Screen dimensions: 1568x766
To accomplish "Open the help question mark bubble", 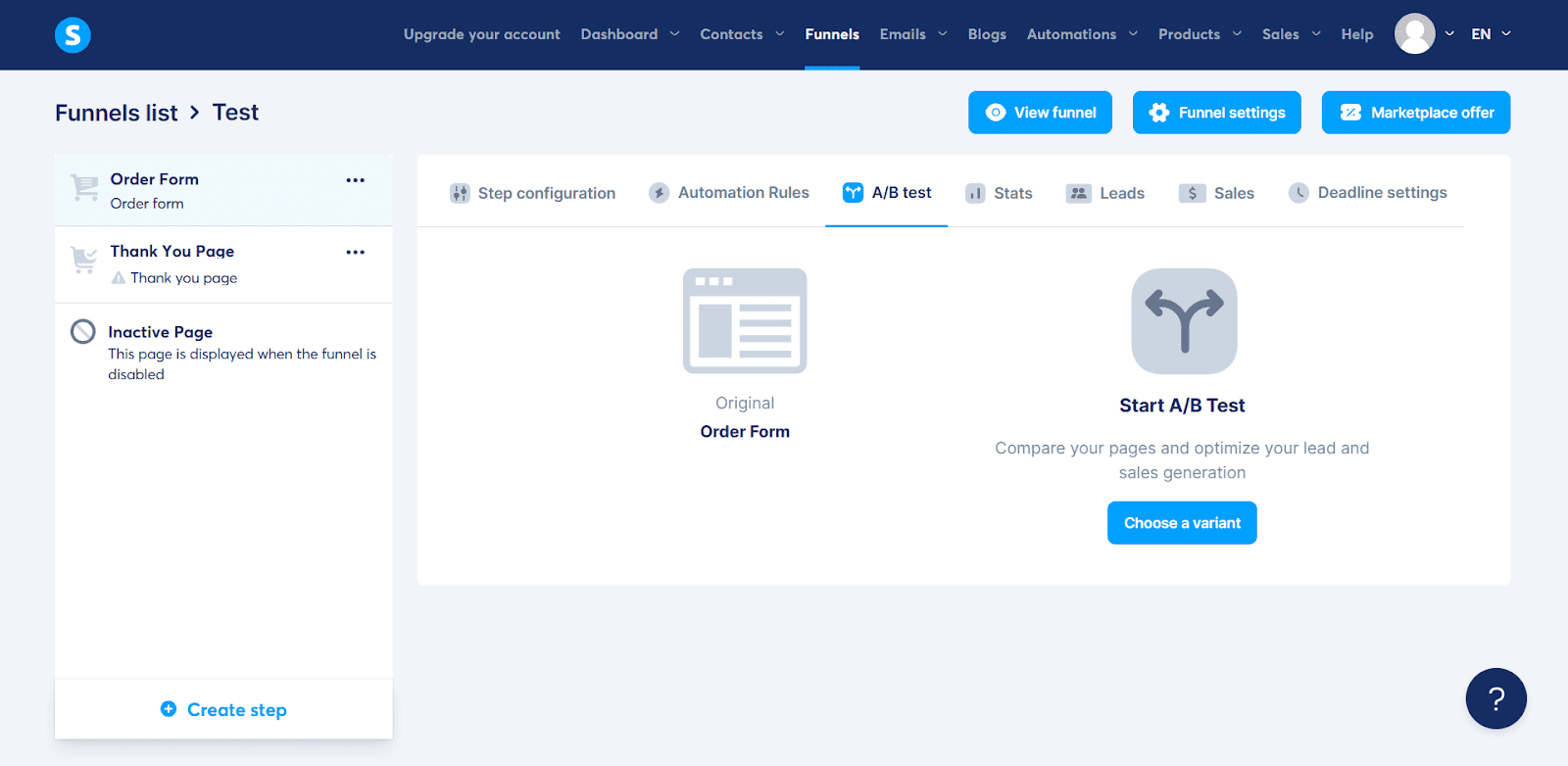I will [x=1495, y=698].
